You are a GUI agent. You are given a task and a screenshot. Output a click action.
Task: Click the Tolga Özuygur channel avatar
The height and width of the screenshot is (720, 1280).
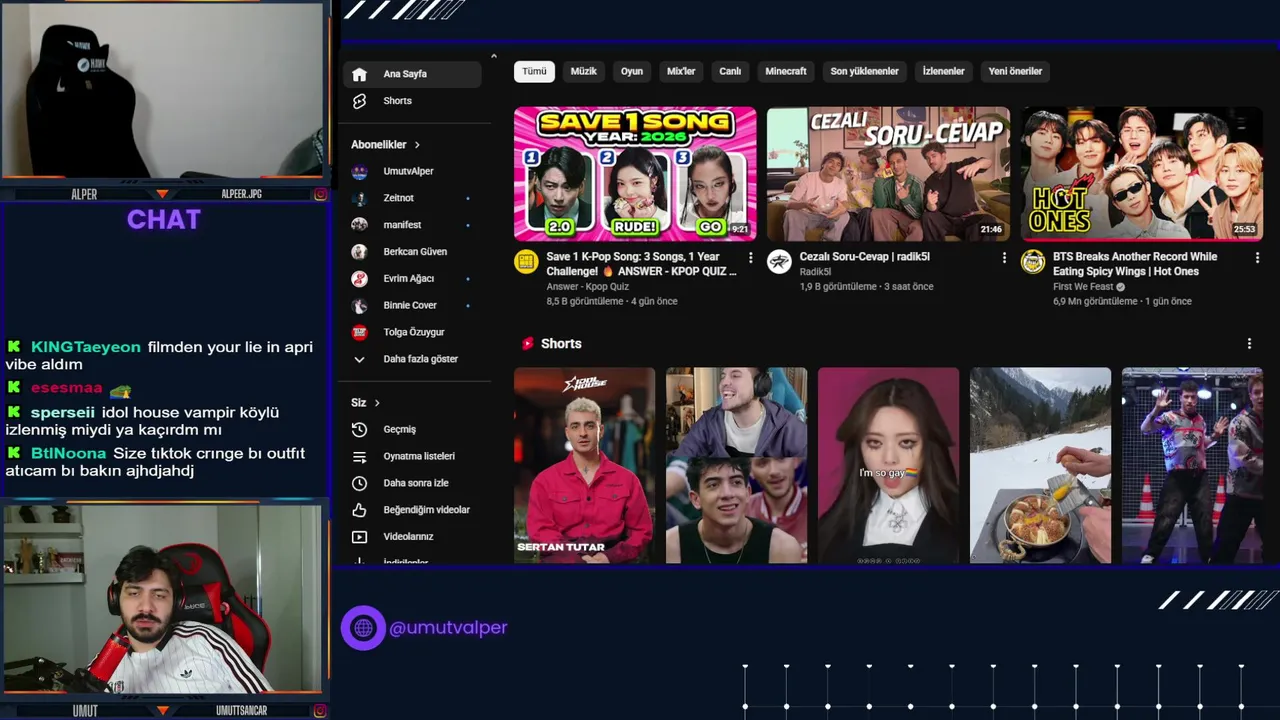(360, 332)
